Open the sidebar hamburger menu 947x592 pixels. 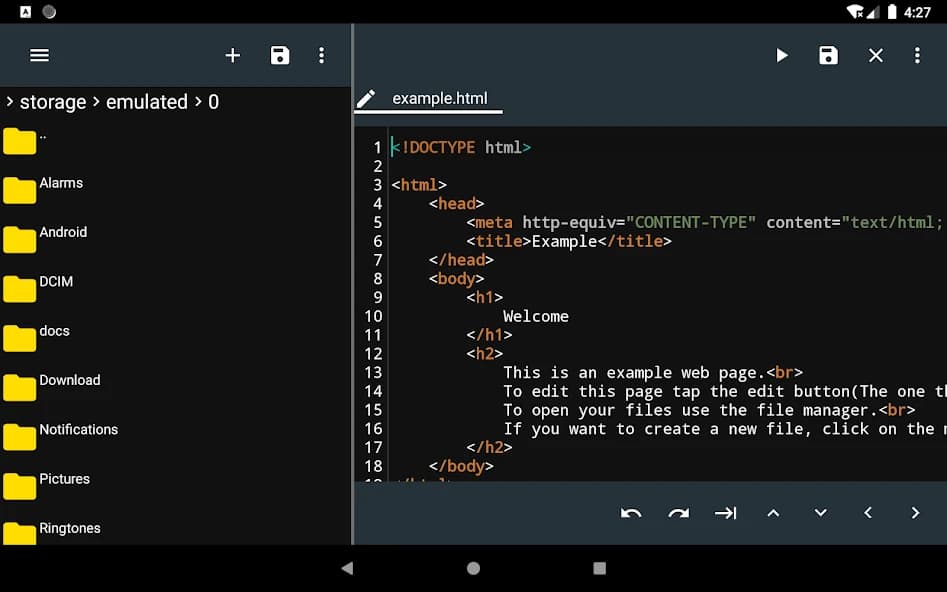[x=39, y=55]
